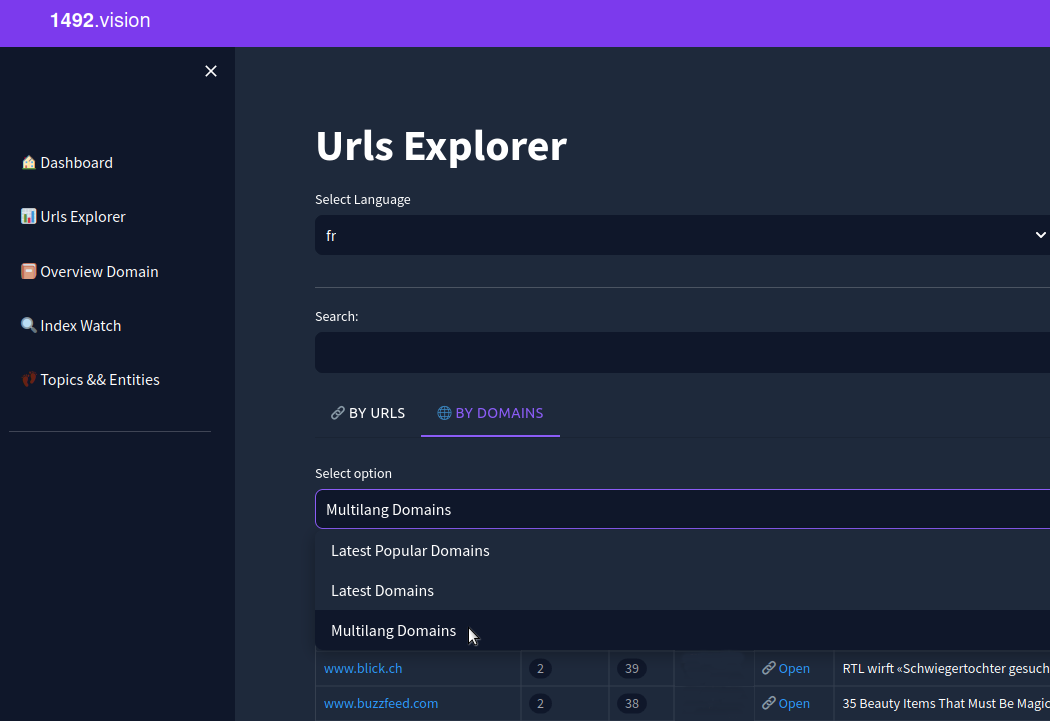This screenshot has height=721, width=1050.
Task: Focus the Search input field
Action: tap(680, 353)
